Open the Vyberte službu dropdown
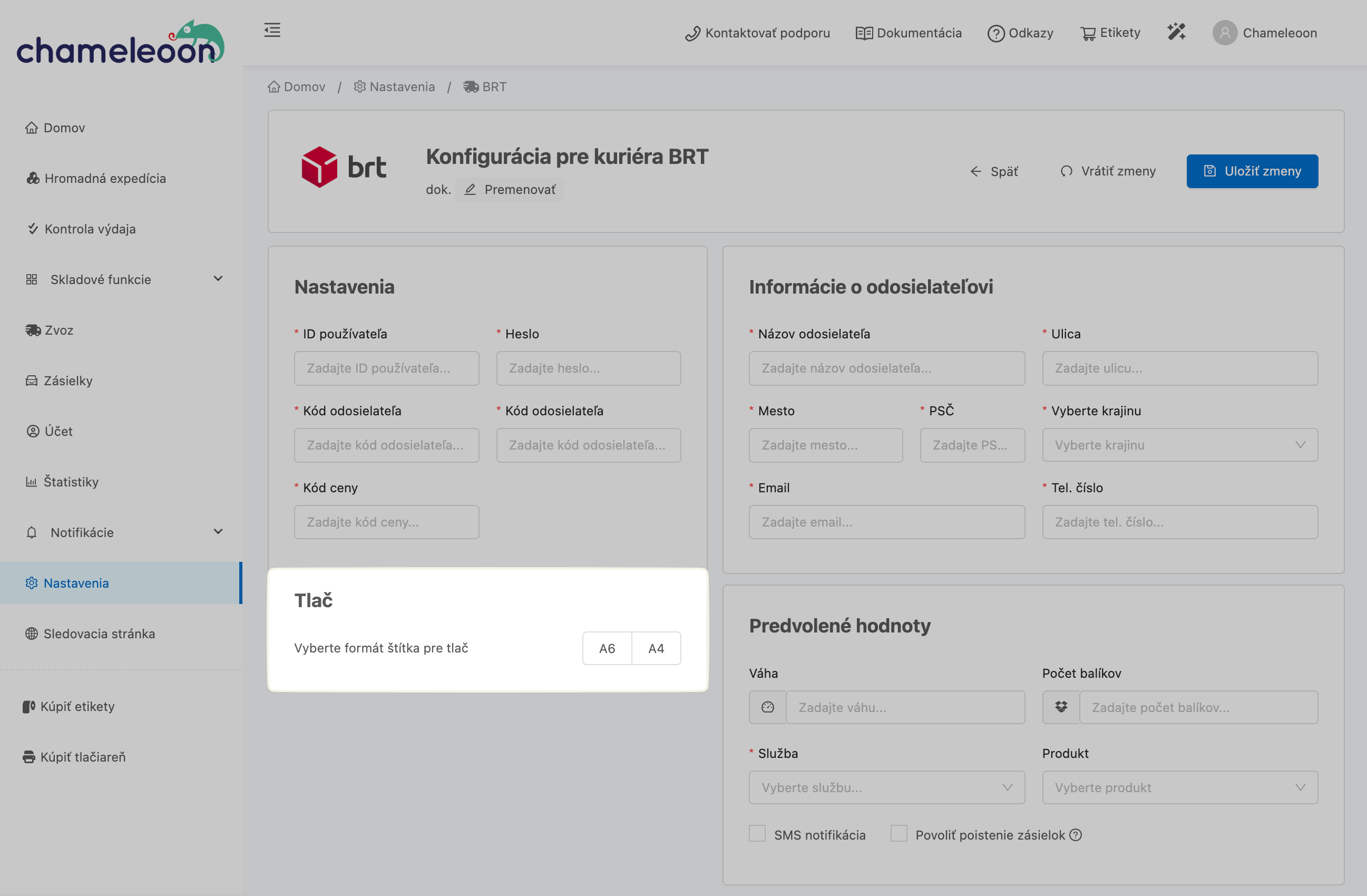 click(x=886, y=787)
